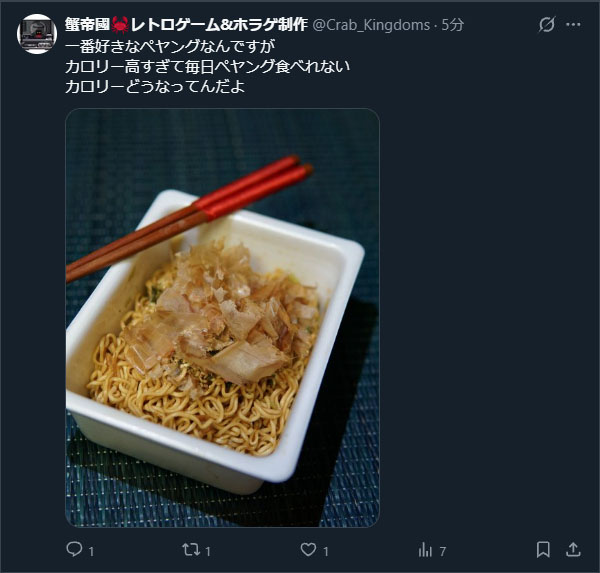Click the view count of 7
Image resolution: width=600 pixels, height=573 pixels.
tap(443, 551)
